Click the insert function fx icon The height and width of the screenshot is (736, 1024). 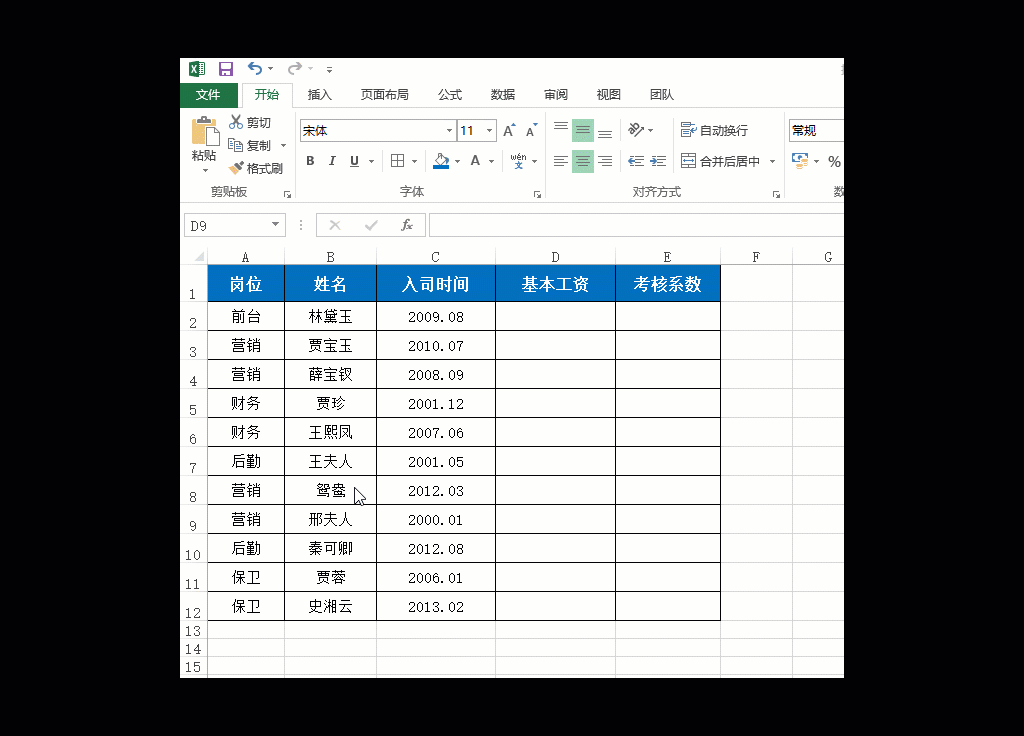coord(407,225)
